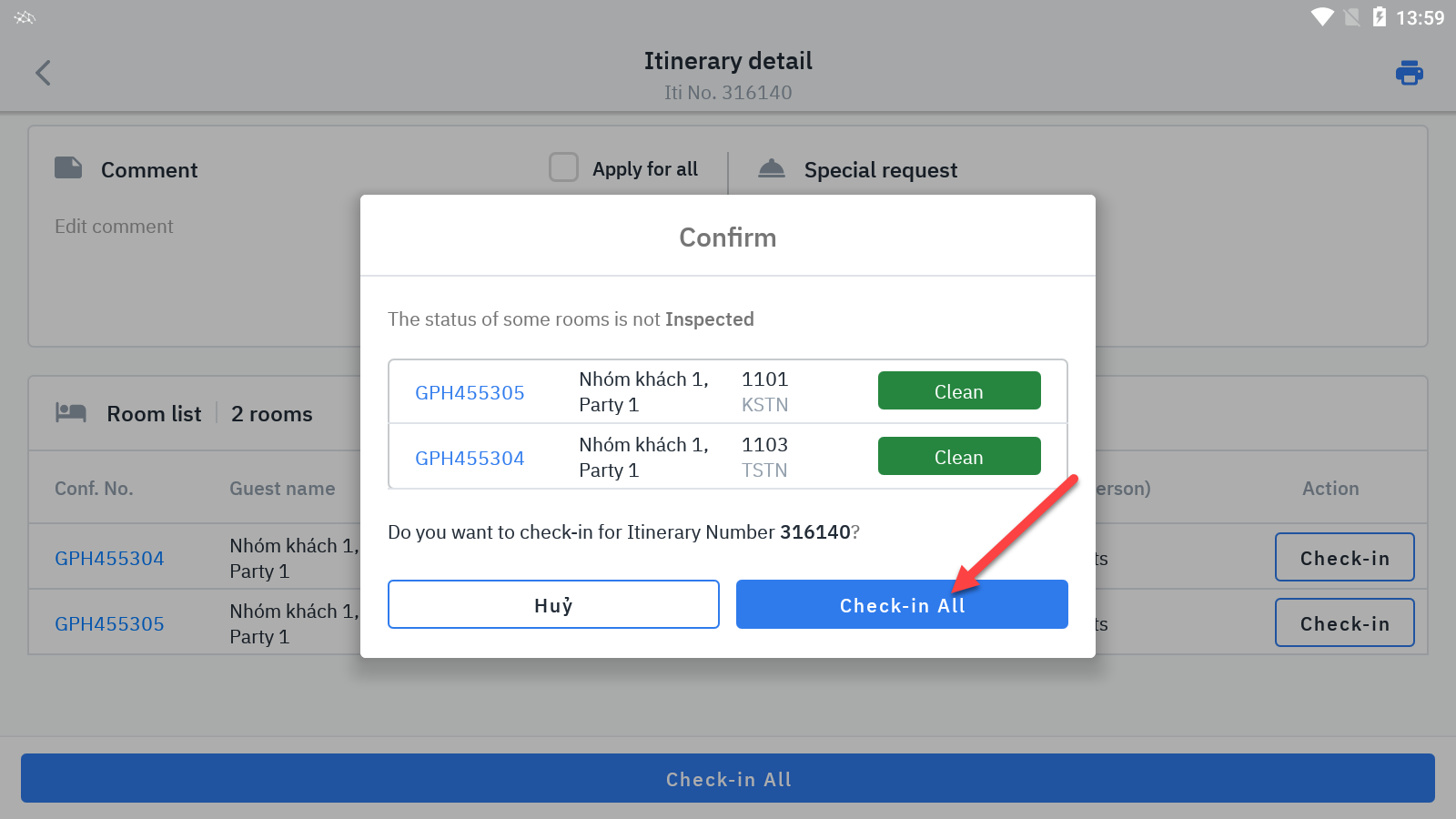
Task: Tap the Iti No. 316140 subtitle
Action: coord(728,93)
